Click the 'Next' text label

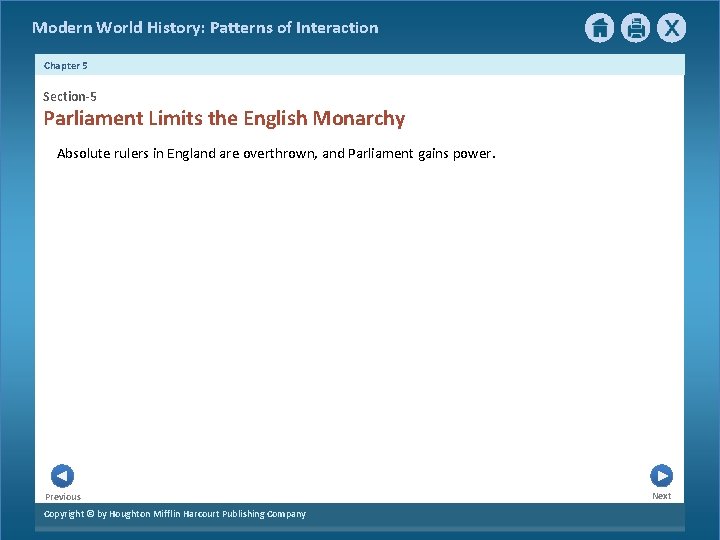coord(662,496)
